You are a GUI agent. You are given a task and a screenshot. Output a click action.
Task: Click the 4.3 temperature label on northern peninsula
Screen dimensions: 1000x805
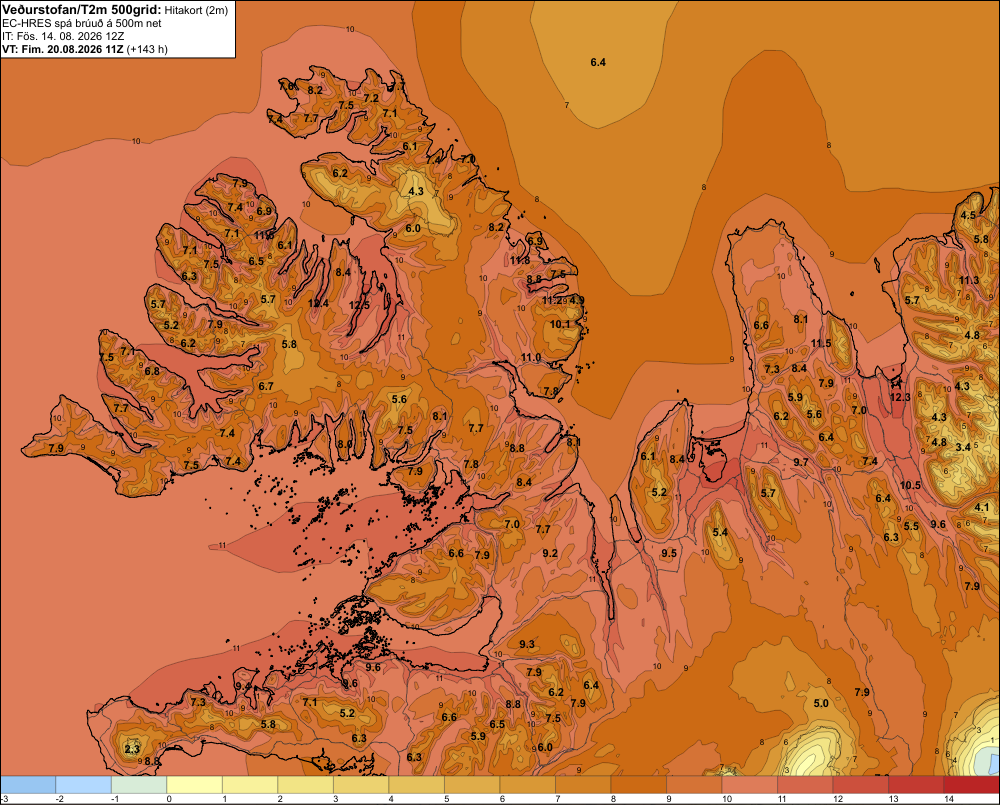pos(416,191)
